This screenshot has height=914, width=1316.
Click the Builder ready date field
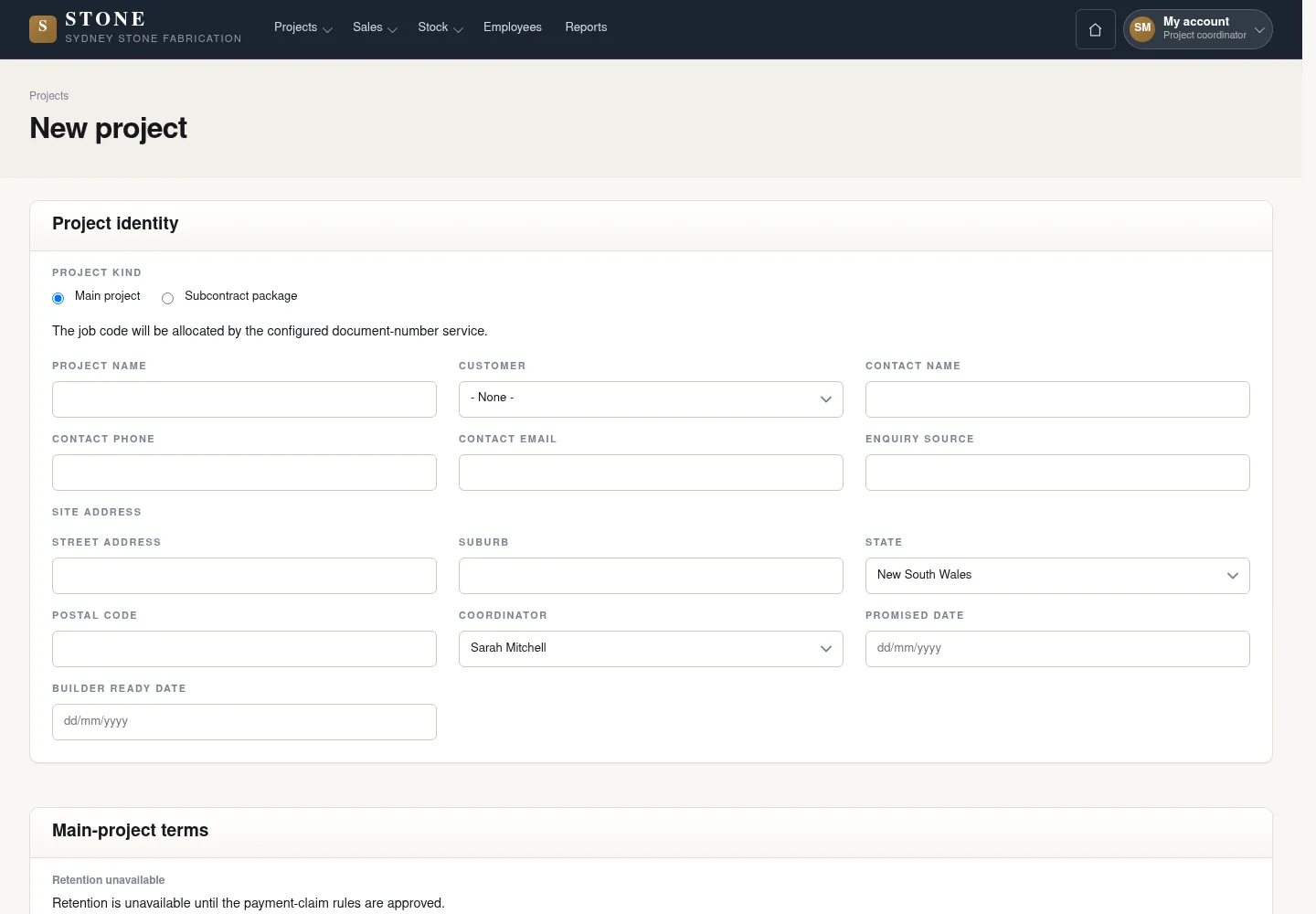[244, 722]
